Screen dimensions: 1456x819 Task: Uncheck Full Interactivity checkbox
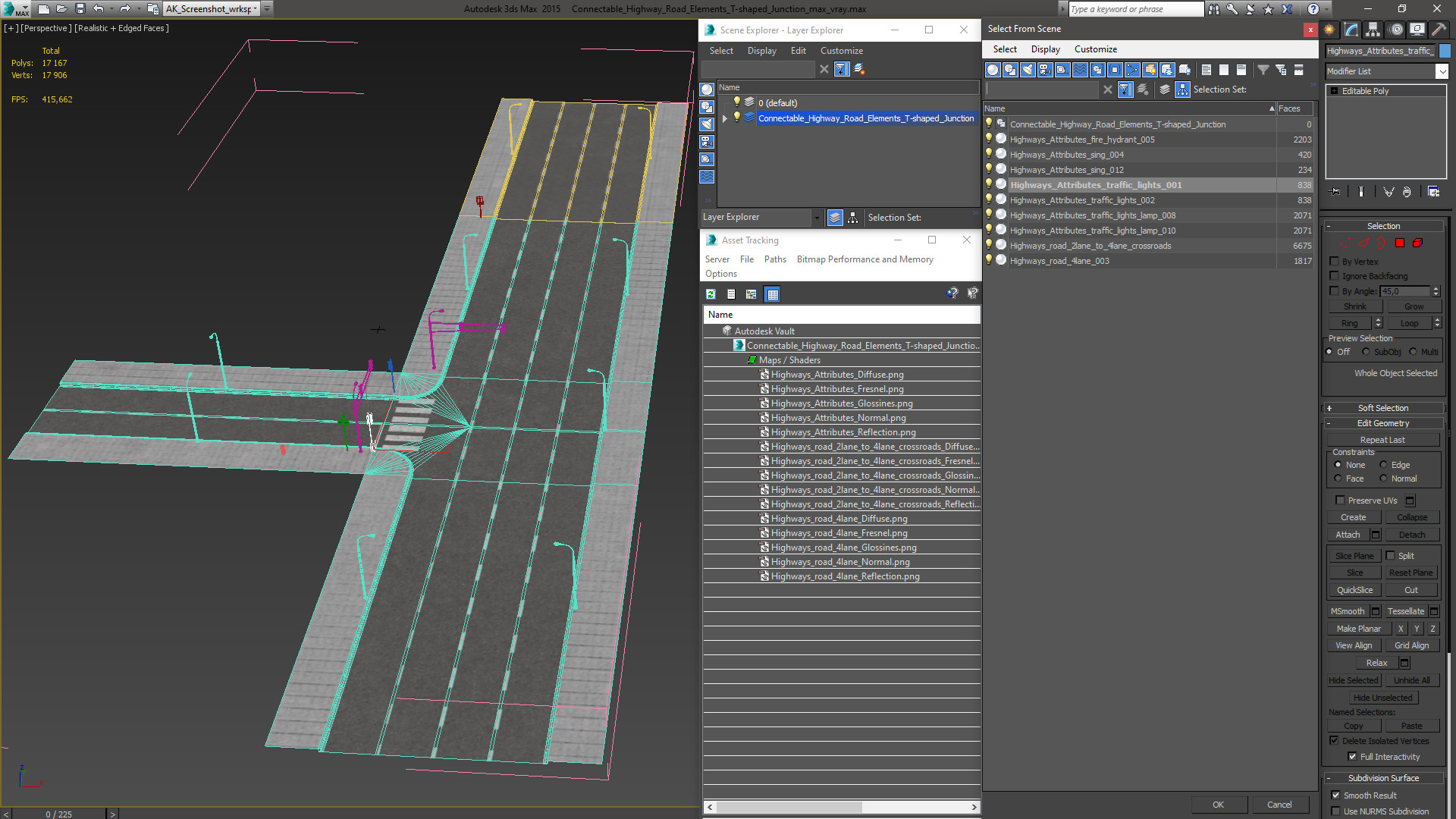click(x=1352, y=757)
